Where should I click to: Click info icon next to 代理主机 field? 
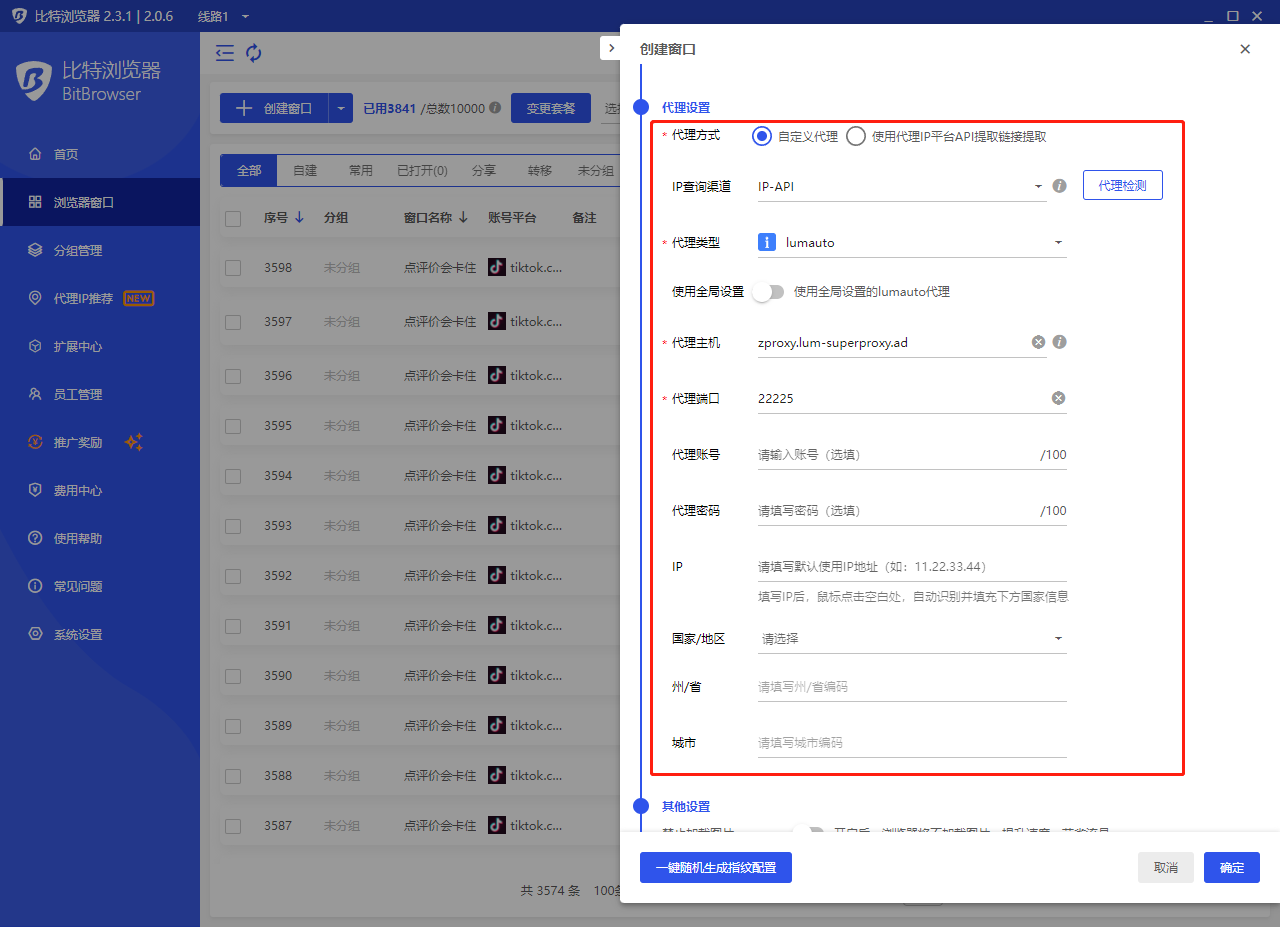click(x=1060, y=342)
